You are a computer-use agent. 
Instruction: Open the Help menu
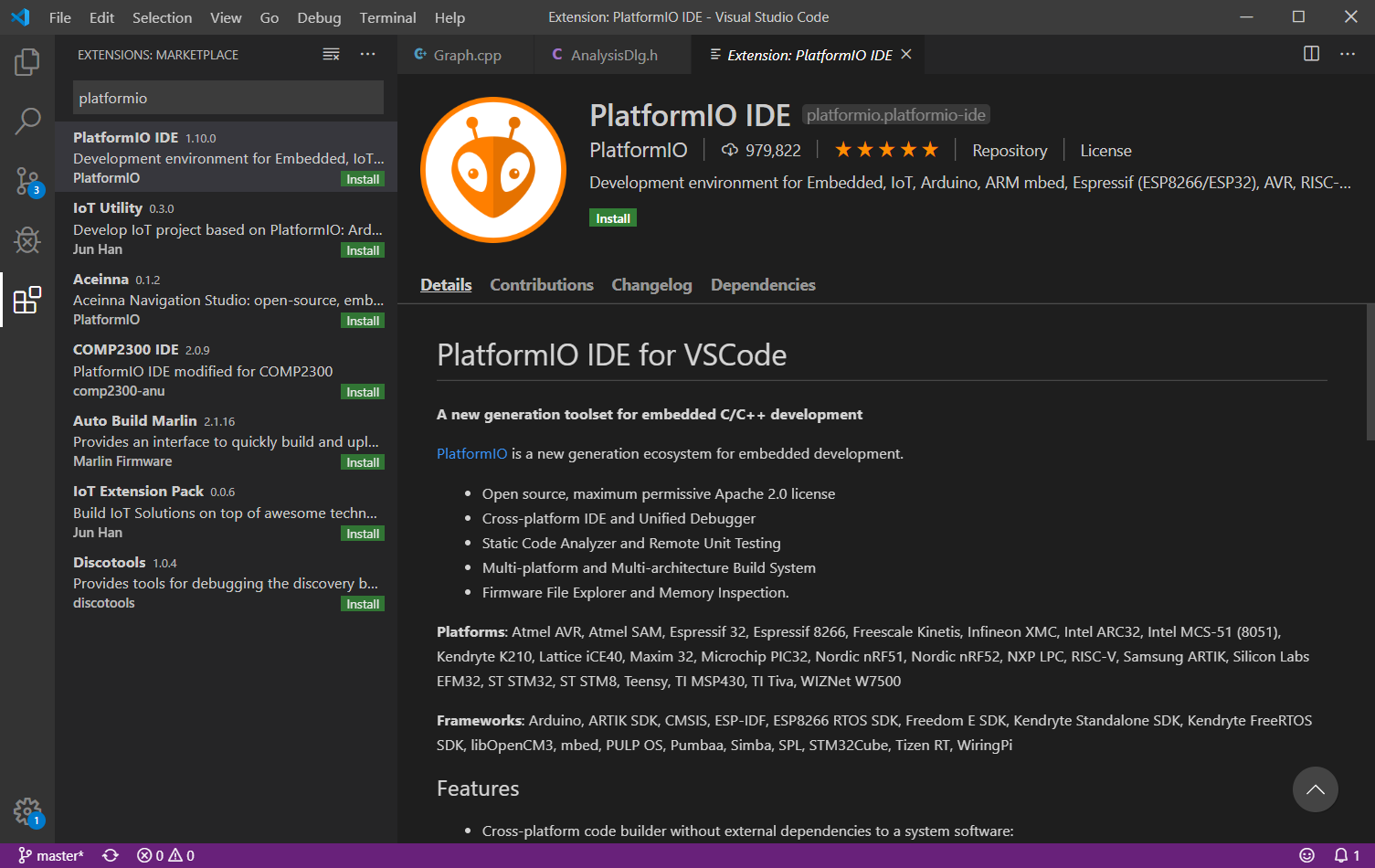[x=450, y=17]
